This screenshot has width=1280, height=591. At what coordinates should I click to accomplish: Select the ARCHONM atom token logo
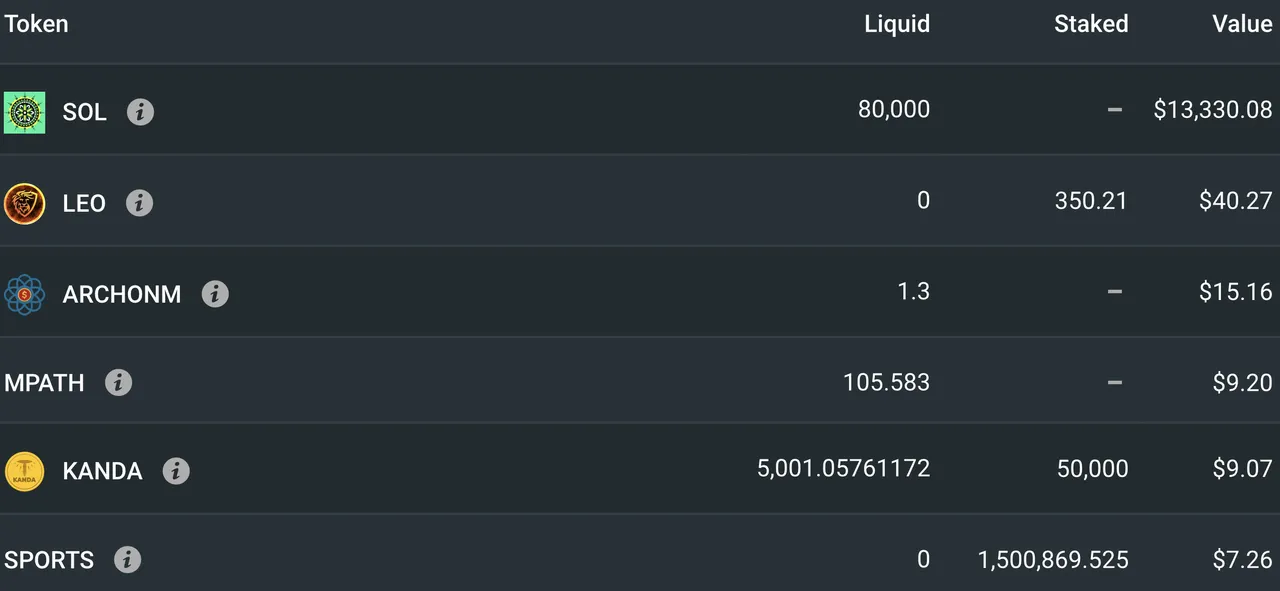(24, 294)
